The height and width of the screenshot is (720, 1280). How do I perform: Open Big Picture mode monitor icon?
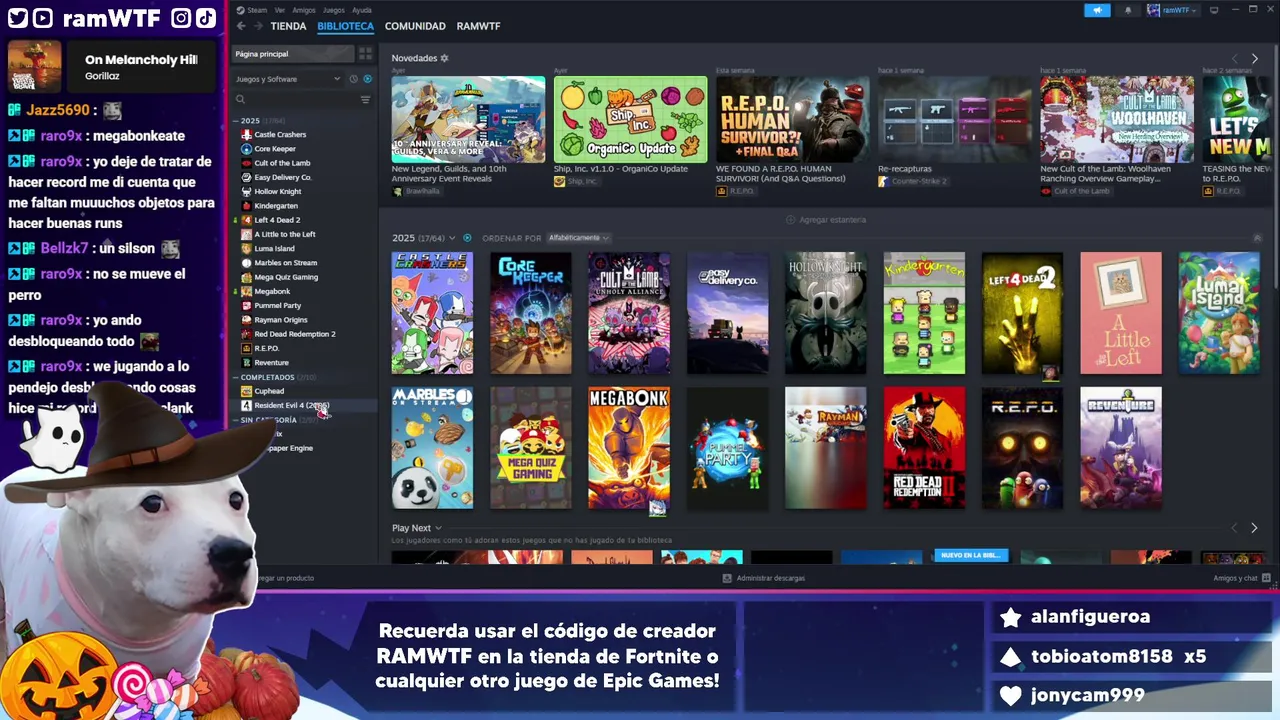coord(1214,10)
